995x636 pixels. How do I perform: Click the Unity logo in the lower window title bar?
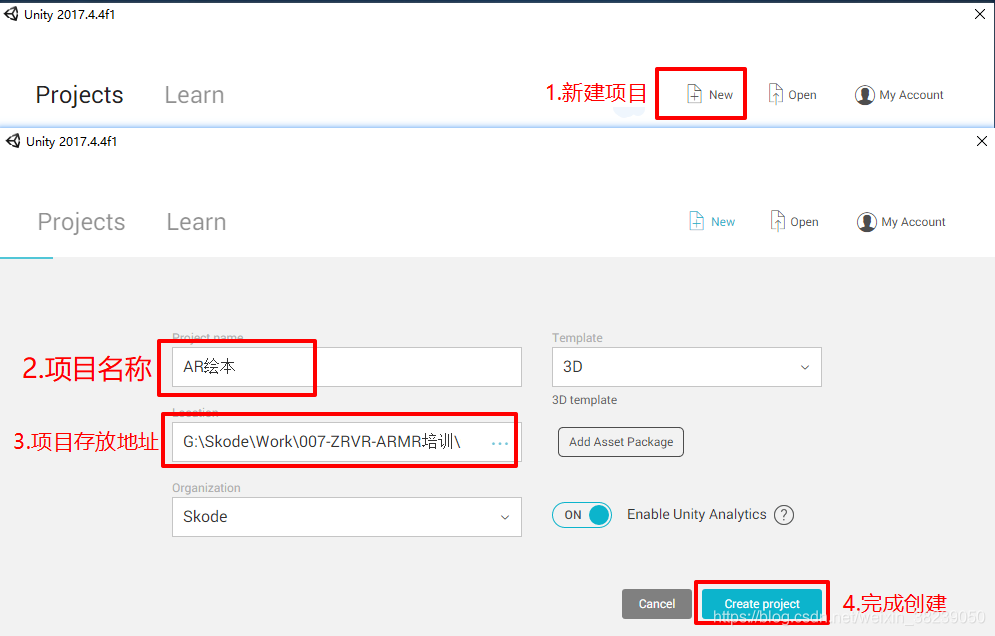(13, 141)
